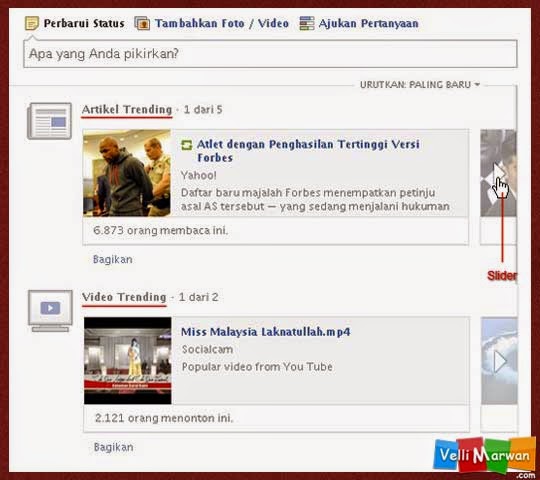The width and height of the screenshot is (540, 480).
Task: Click '2.121 orang menonton ini.' text
Action: [x=164, y=418]
